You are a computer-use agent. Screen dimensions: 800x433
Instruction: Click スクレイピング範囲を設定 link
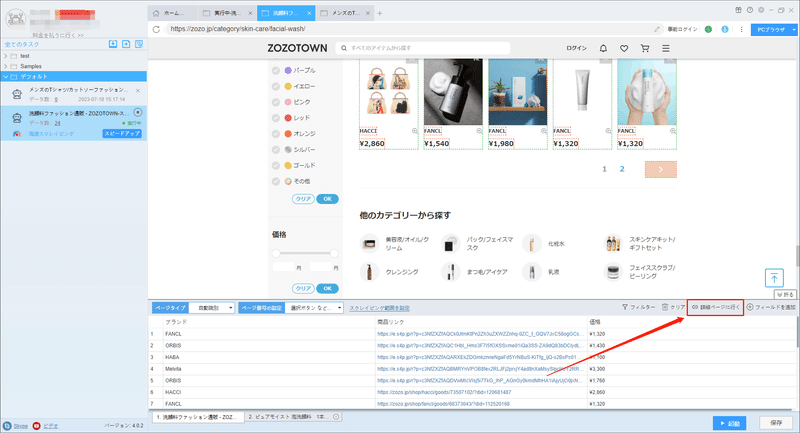tap(379, 308)
